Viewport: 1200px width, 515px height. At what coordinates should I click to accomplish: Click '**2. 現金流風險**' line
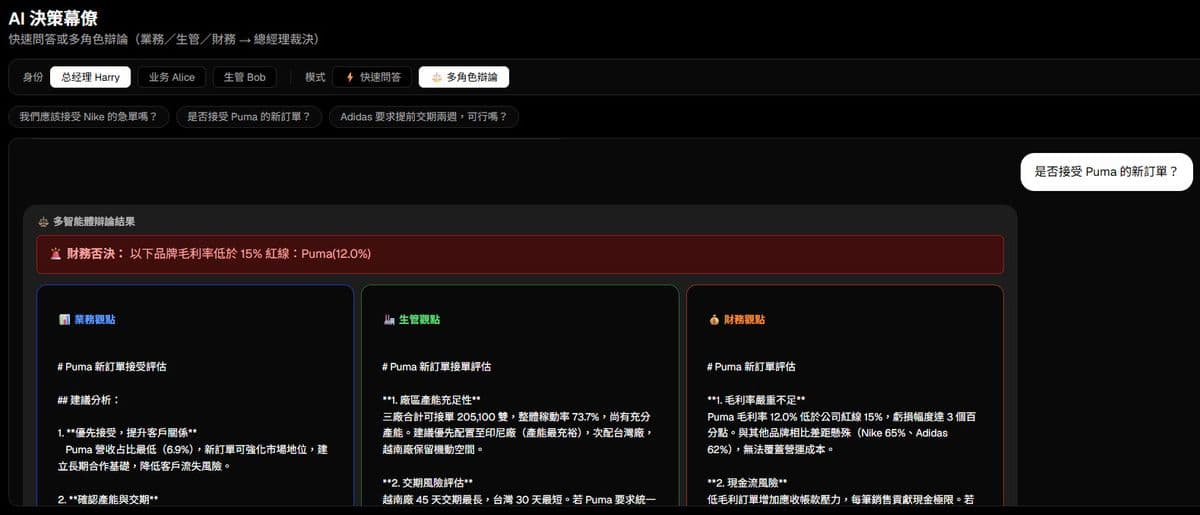(746, 482)
